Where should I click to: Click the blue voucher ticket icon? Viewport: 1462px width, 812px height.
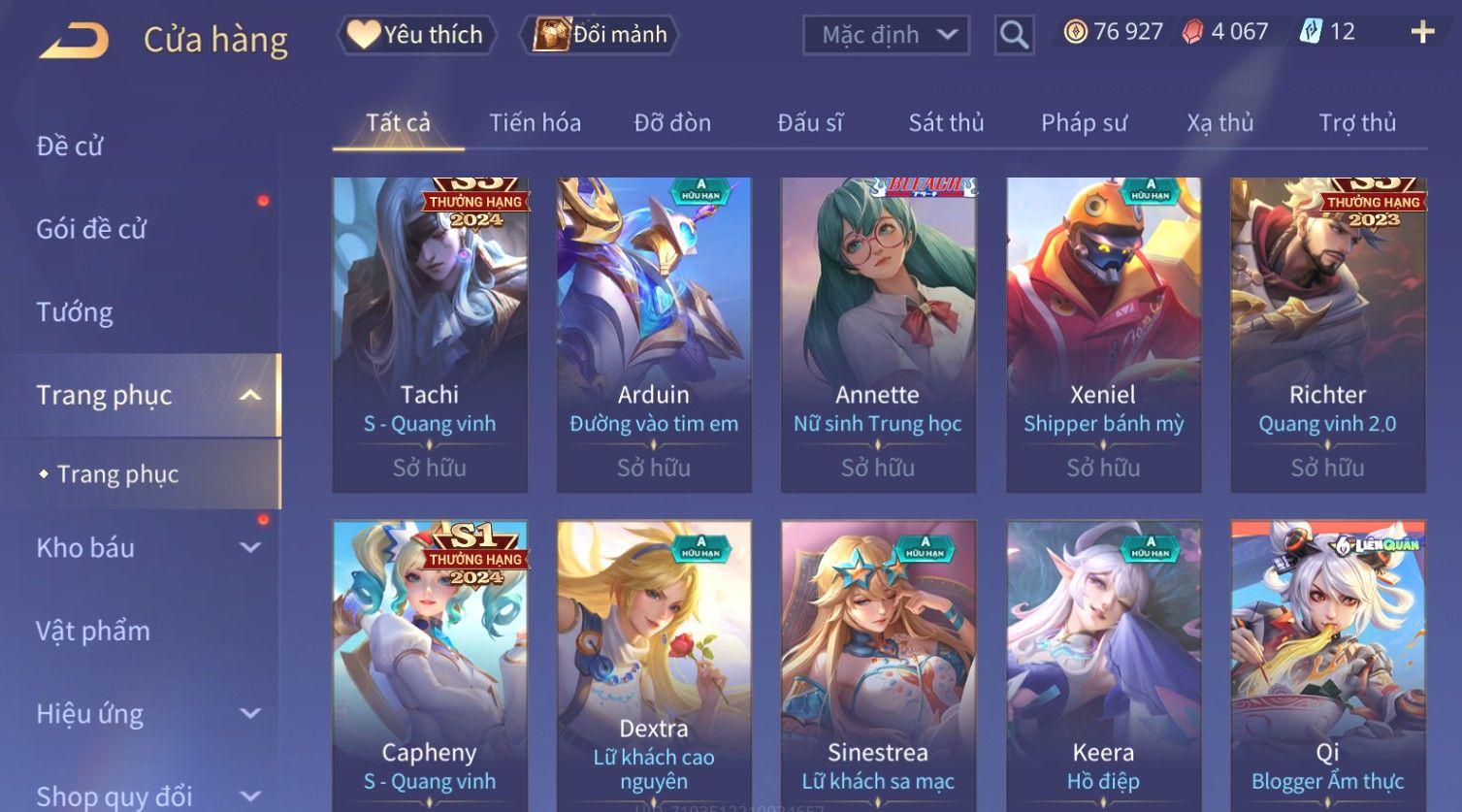click(1311, 32)
